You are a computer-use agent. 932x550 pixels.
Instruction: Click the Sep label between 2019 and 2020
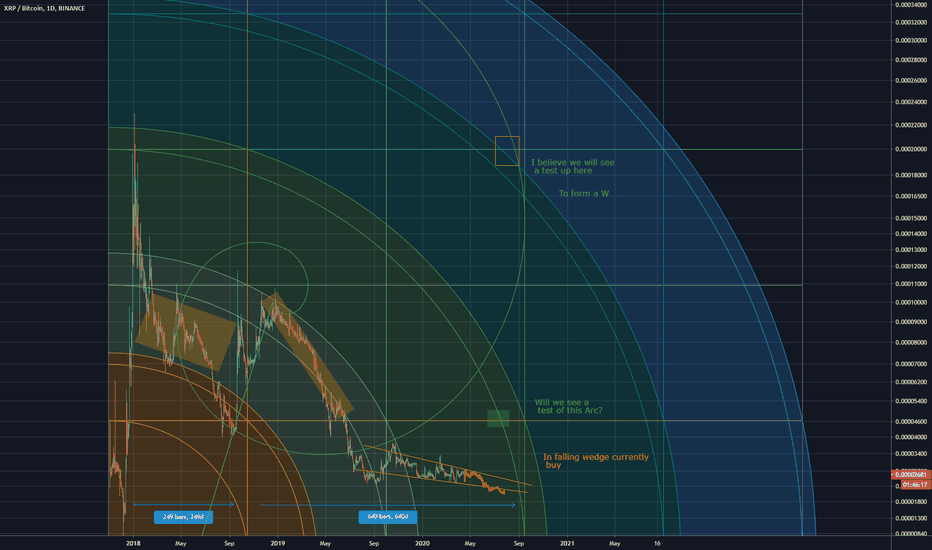(374, 543)
